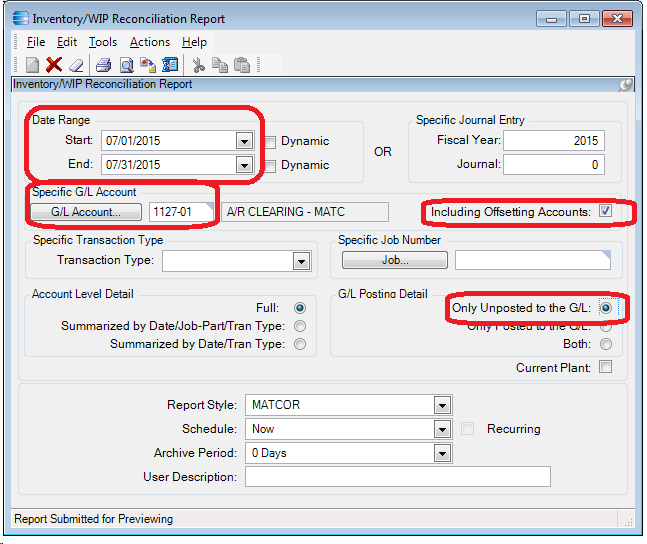Open the Report Style dropdown
The height and width of the screenshot is (544, 647).
442,405
